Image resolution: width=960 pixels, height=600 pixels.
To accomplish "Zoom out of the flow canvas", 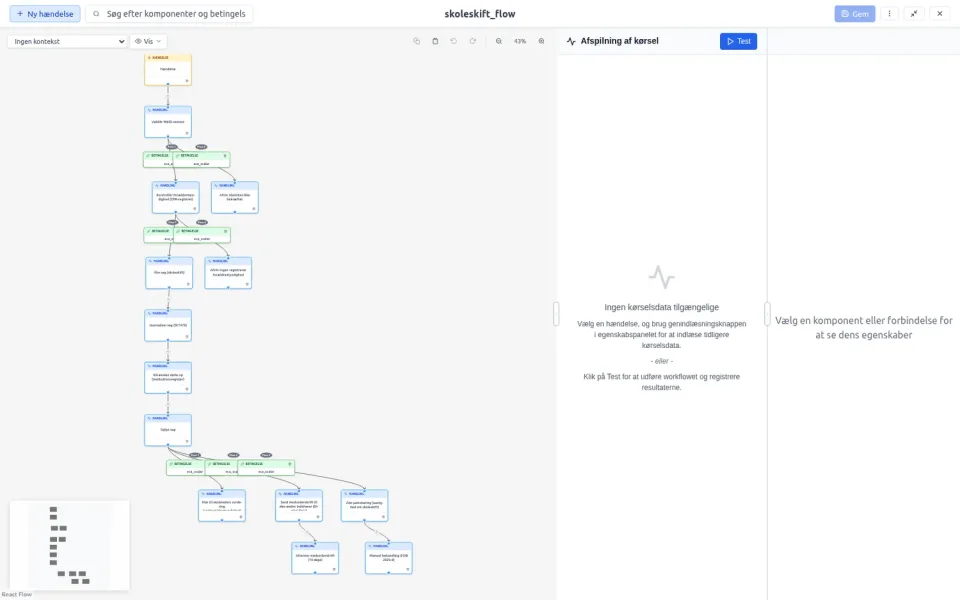I will click(499, 41).
